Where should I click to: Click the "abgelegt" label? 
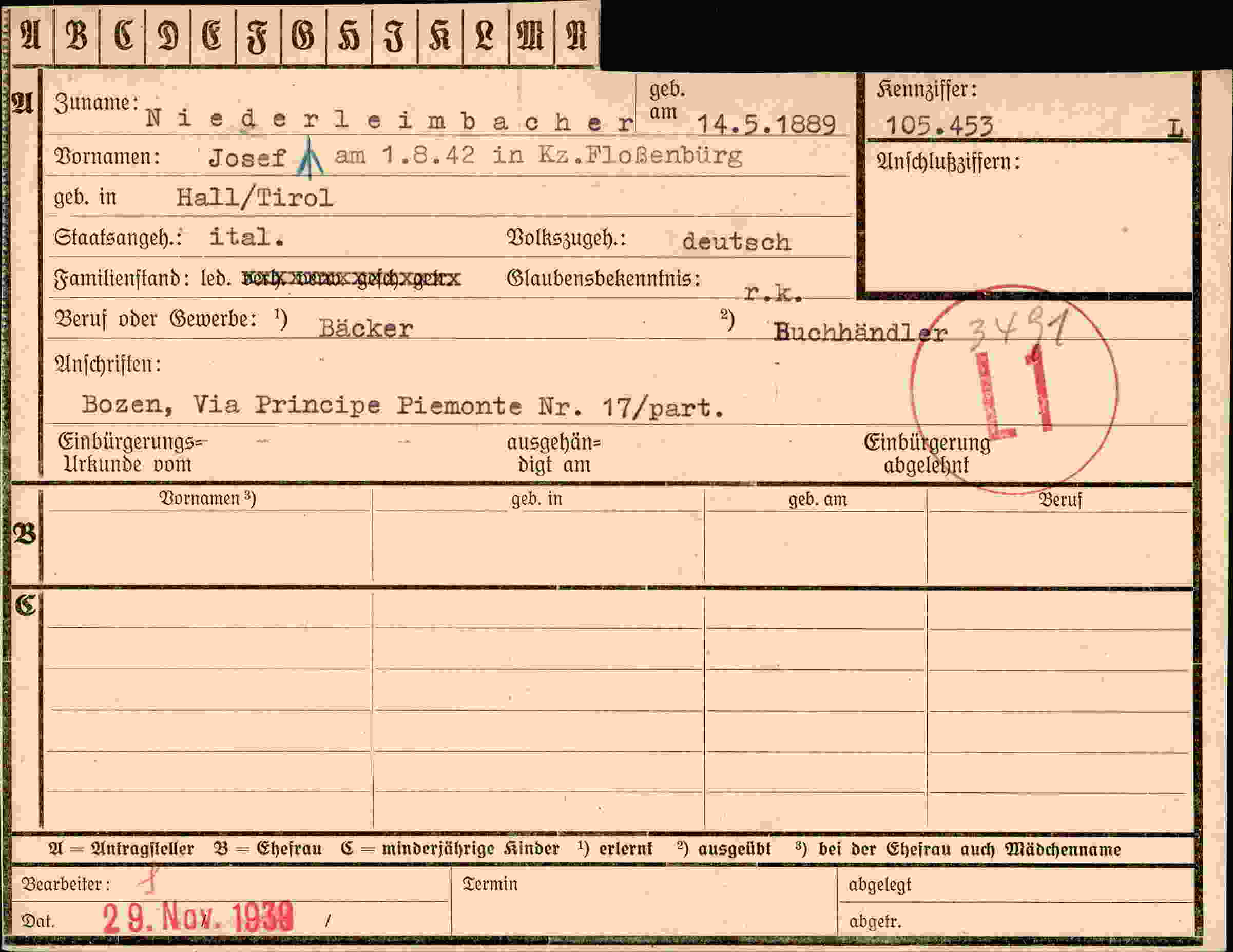(x=880, y=885)
